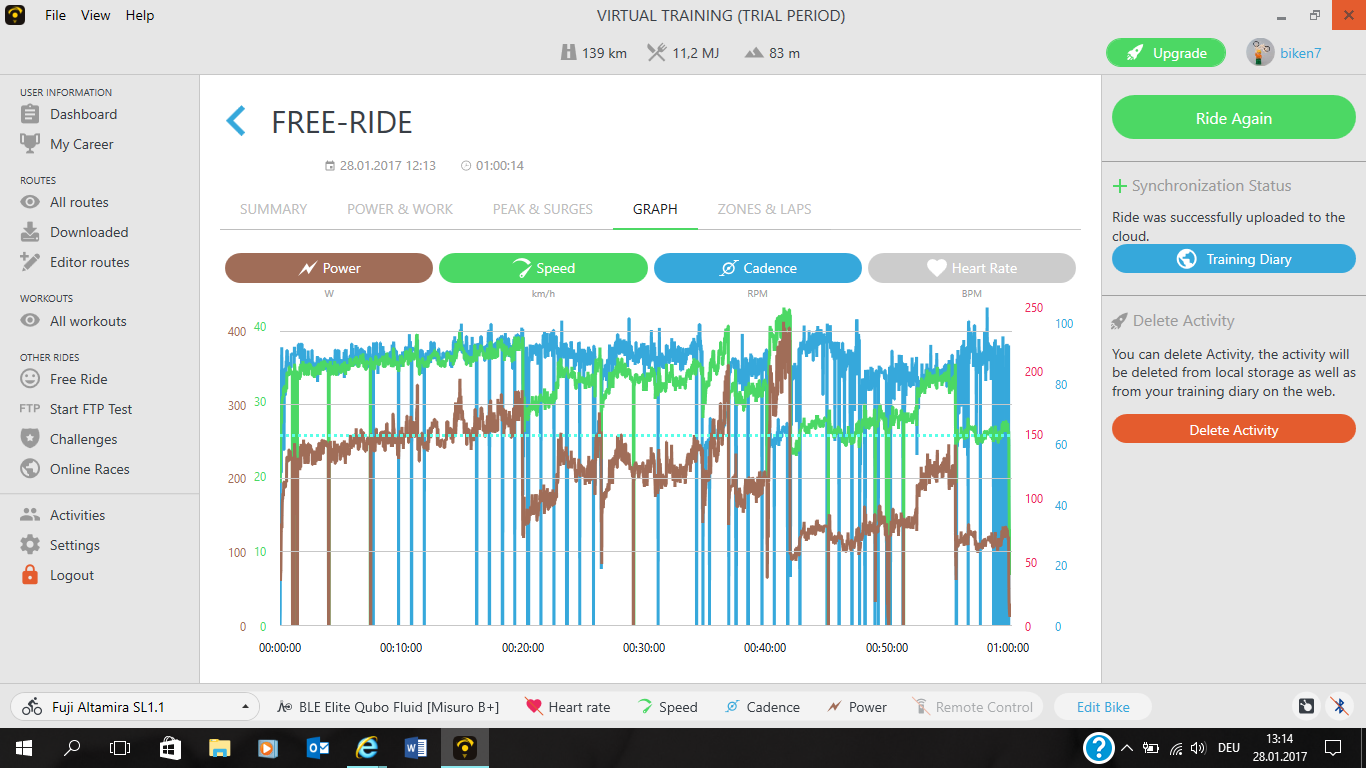
Task: Click the biken7 profile avatar
Action: pos(1260,53)
